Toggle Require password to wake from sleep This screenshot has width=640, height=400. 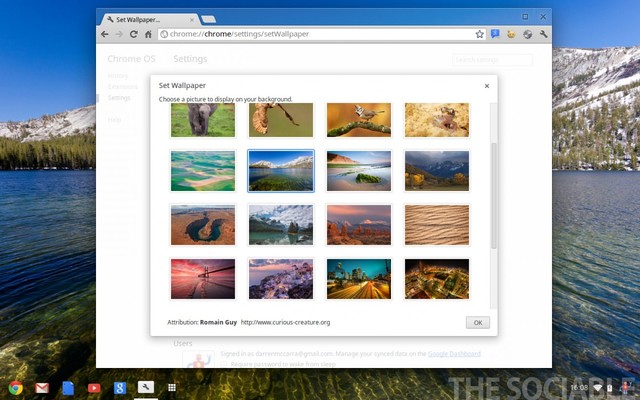pos(224,364)
